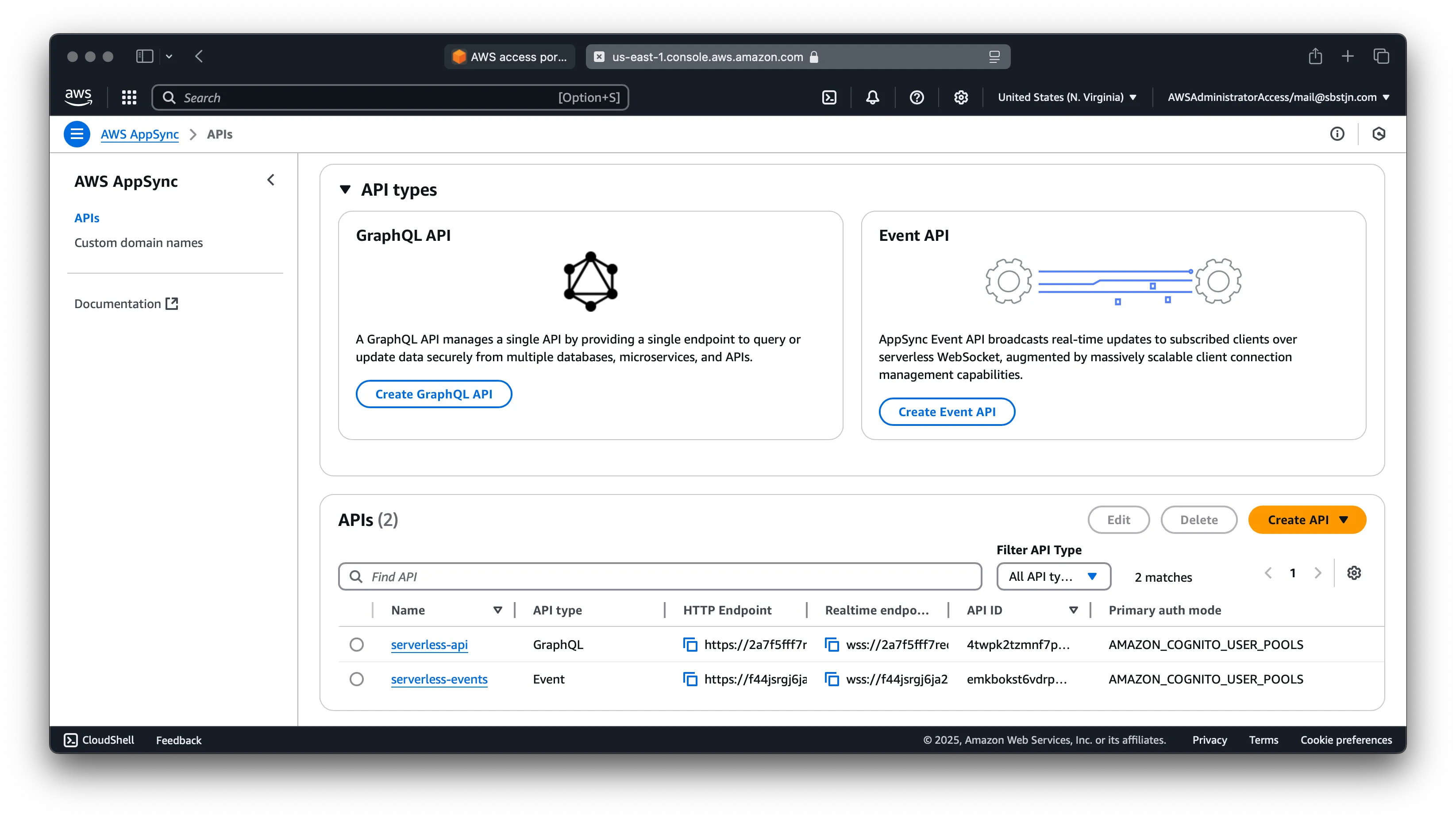
Task: Open CloudShell from the top navigation bar
Action: point(828,97)
